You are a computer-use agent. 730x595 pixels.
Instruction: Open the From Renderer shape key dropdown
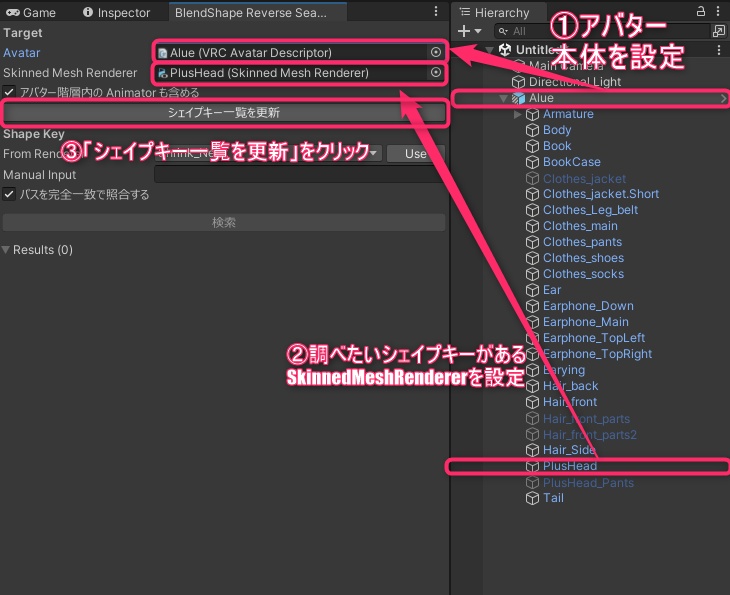[269, 153]
